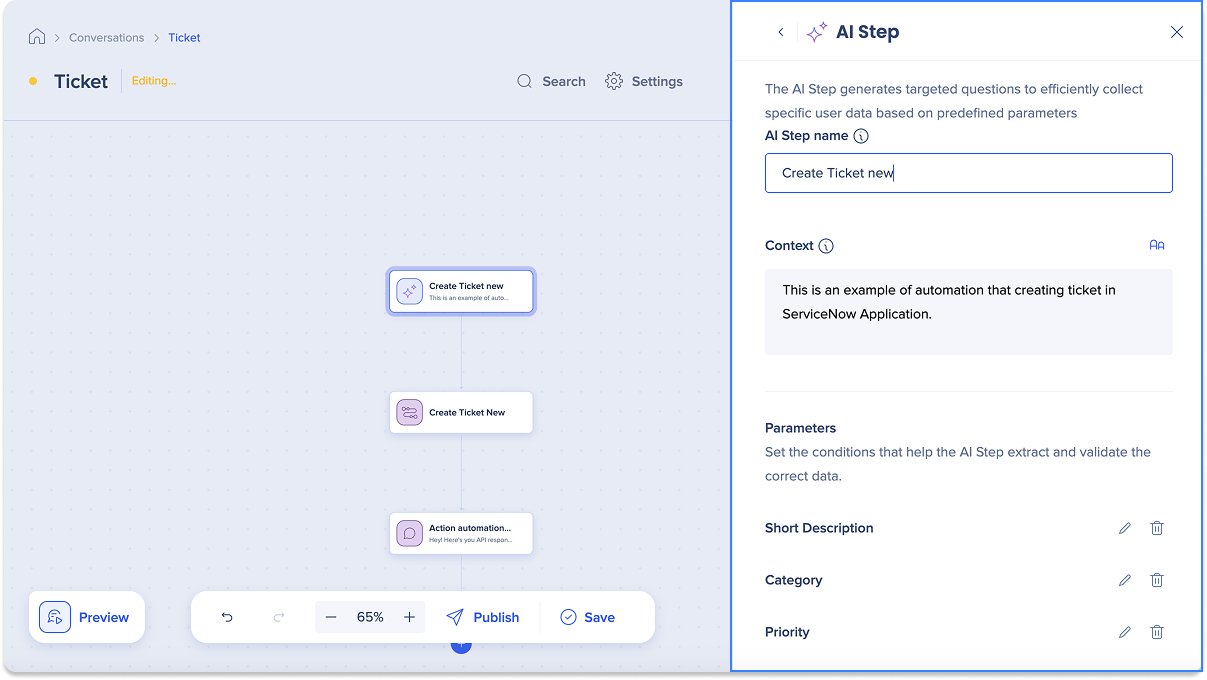Publish the Ticket conversation
Screen dimensions: 1207x680
483,617
